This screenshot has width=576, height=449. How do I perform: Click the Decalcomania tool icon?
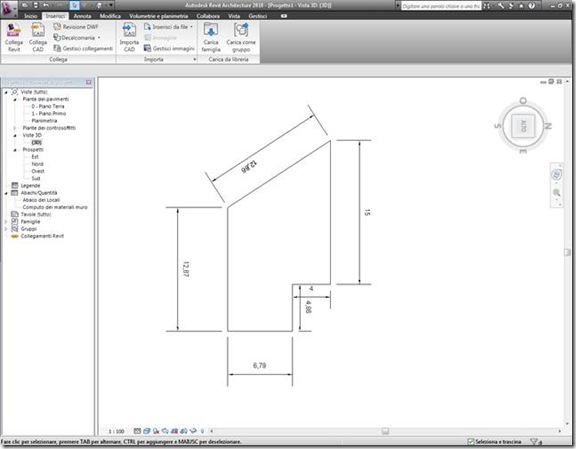point(57,37)
